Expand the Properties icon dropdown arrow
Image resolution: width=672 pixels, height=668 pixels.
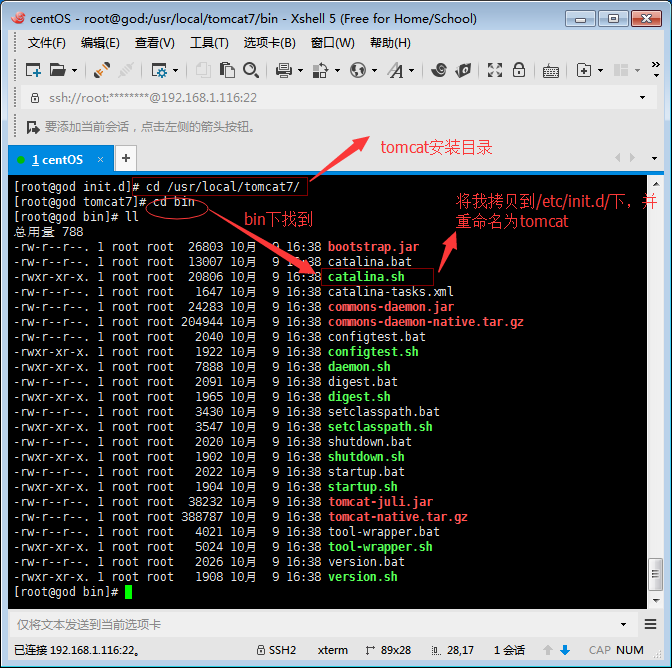click(175, 70)
